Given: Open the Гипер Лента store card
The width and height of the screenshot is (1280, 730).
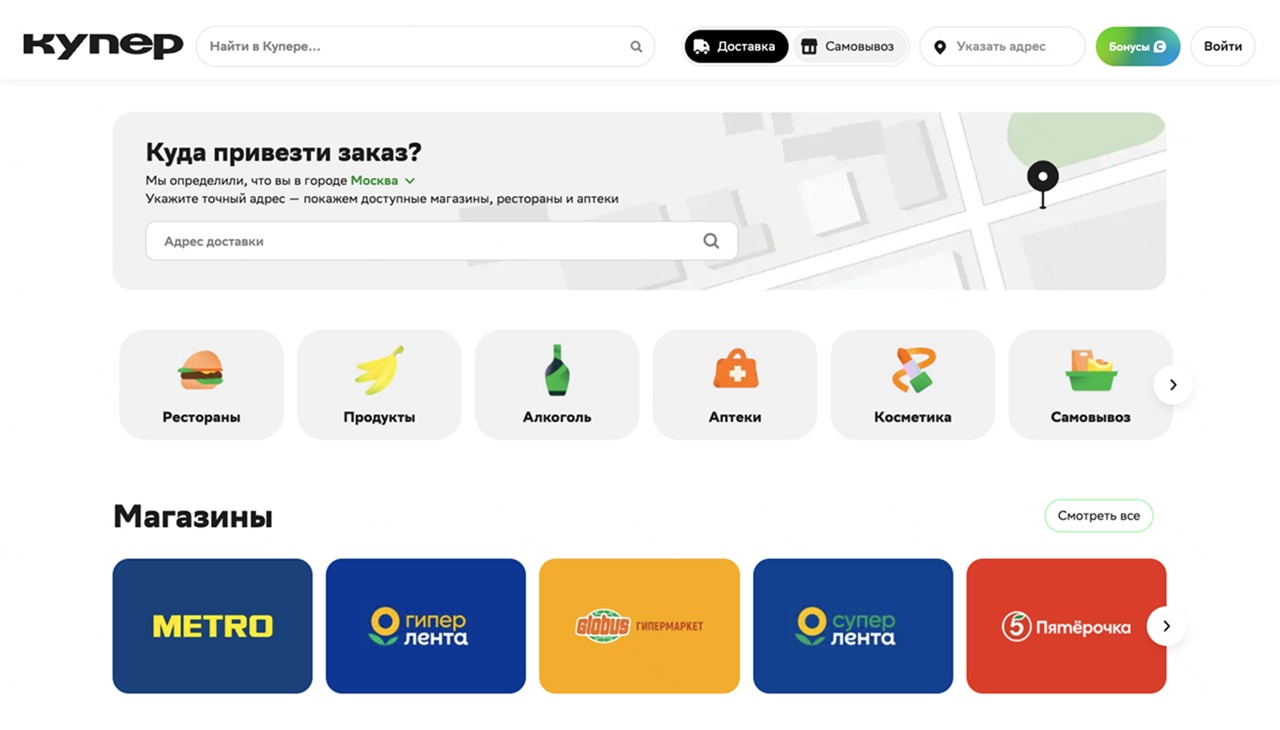Looking at the screenshot, I should (426, 626).
